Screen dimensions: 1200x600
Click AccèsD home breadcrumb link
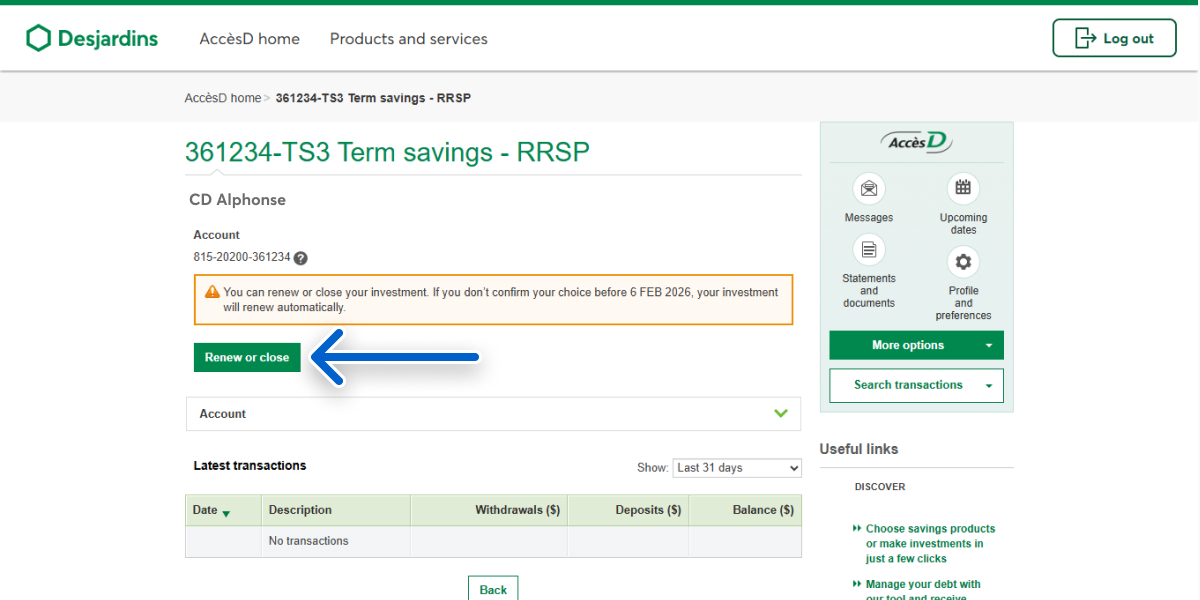pyautogui.click(x=223, y=98)
